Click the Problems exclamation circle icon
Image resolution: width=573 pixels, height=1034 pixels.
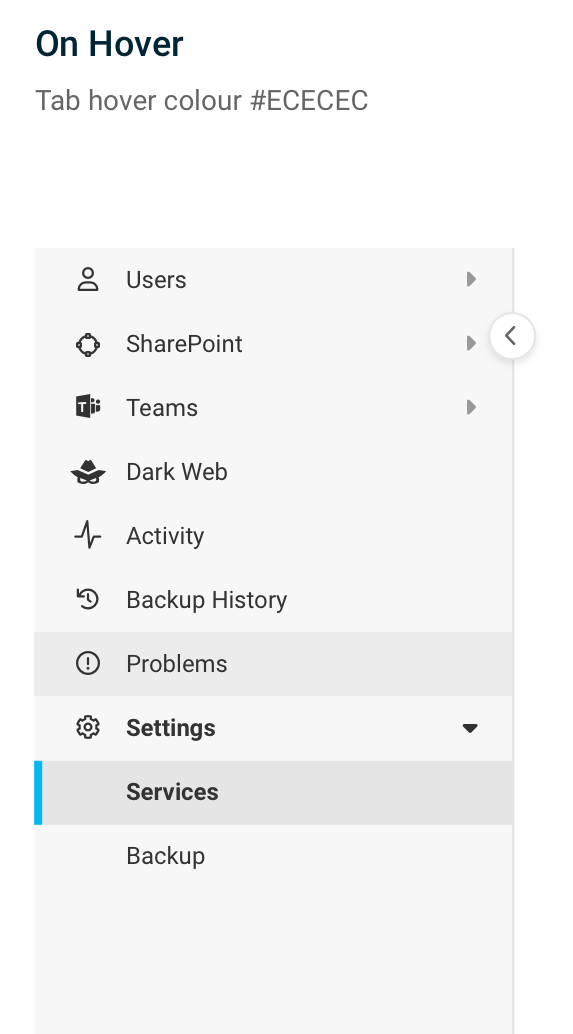pyautogui.click(x=88, y=663)
